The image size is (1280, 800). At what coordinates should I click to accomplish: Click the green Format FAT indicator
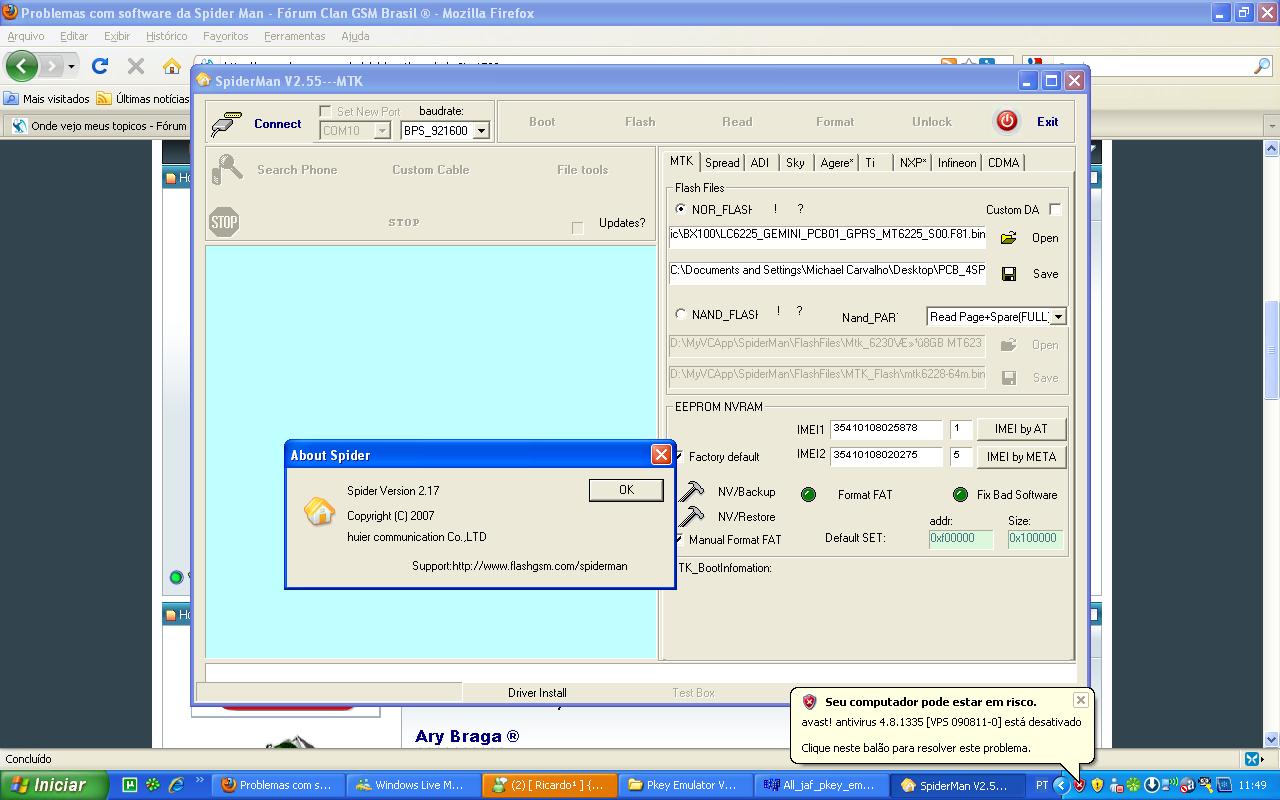[808, 495]
